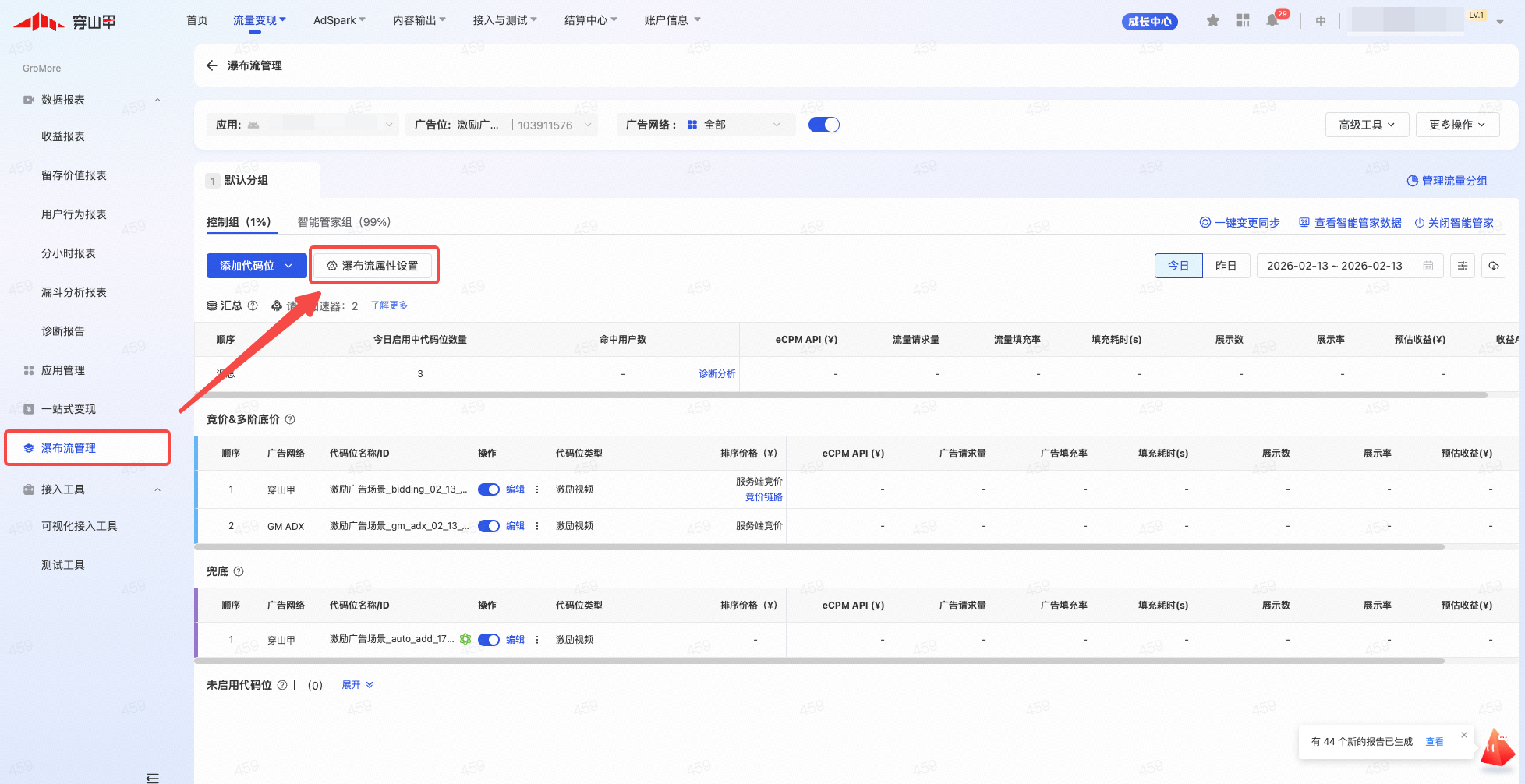Click the 瀑布流属性设置 button
This screenshot has width=1525, height=784.
coord(373,266)
